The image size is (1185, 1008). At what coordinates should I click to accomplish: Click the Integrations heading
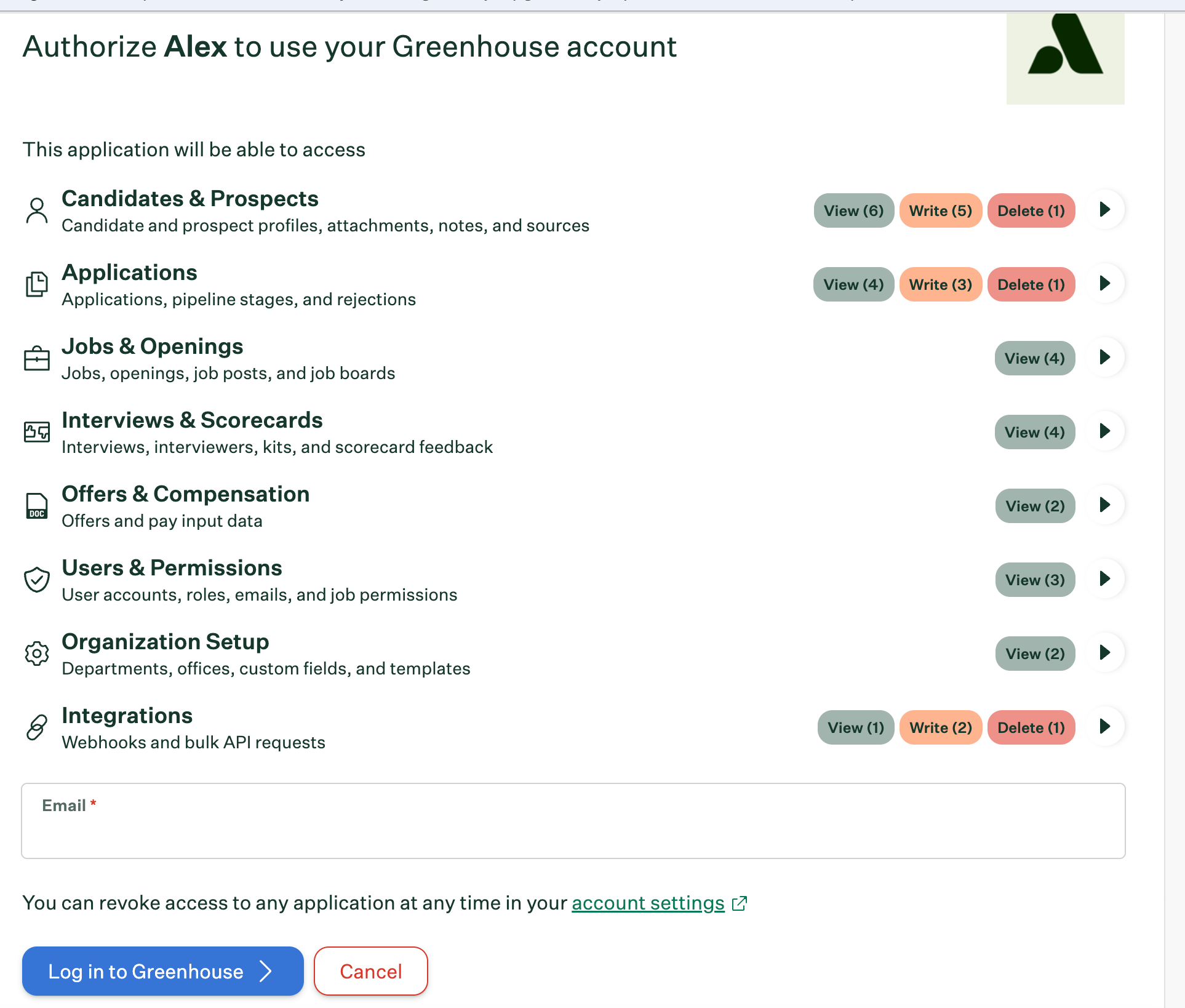tap(127, 715)
